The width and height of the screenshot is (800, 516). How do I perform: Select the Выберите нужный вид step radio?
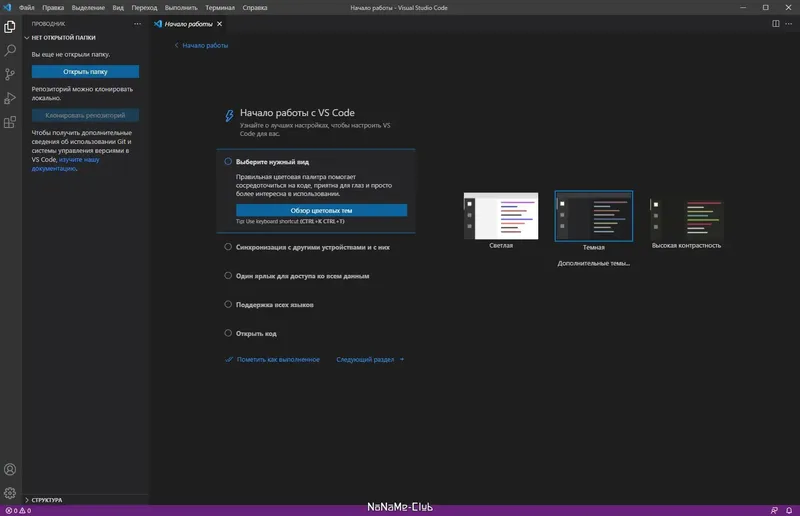coord(228,161)
